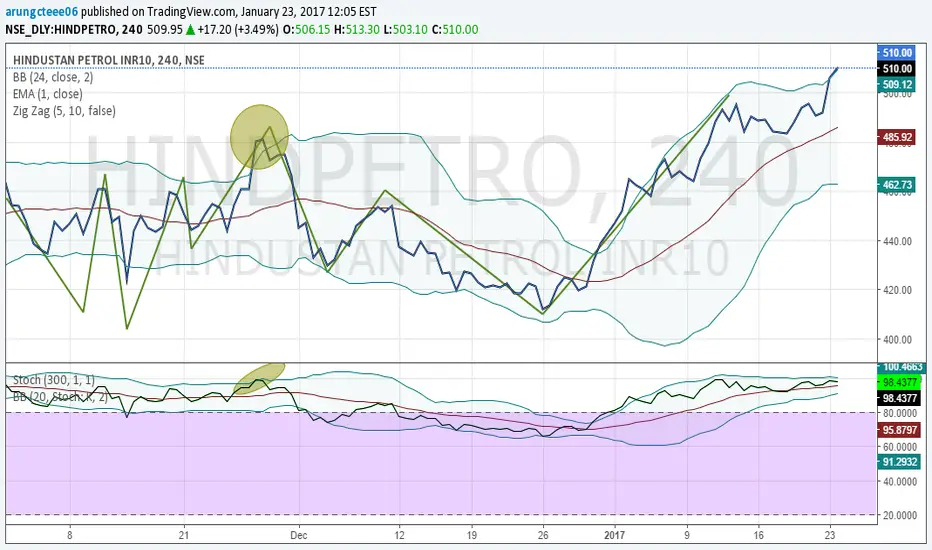Click the 20.0000 stochastic axis label
Image resolution: width=932 pixels, height=550 pixels.
[899, 515]
